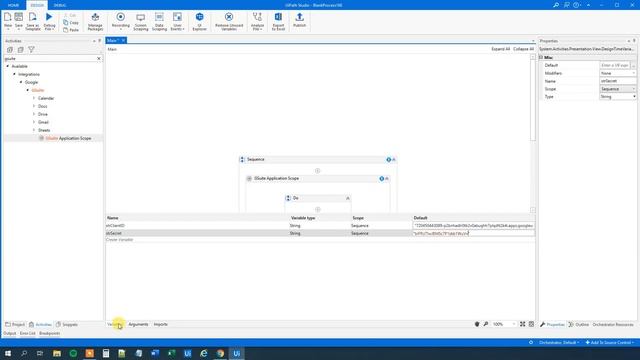The width and height of the screenshot is (640, 360).
Task: Collapse GSuite Application Scope activity
Action: click(387, 179)
